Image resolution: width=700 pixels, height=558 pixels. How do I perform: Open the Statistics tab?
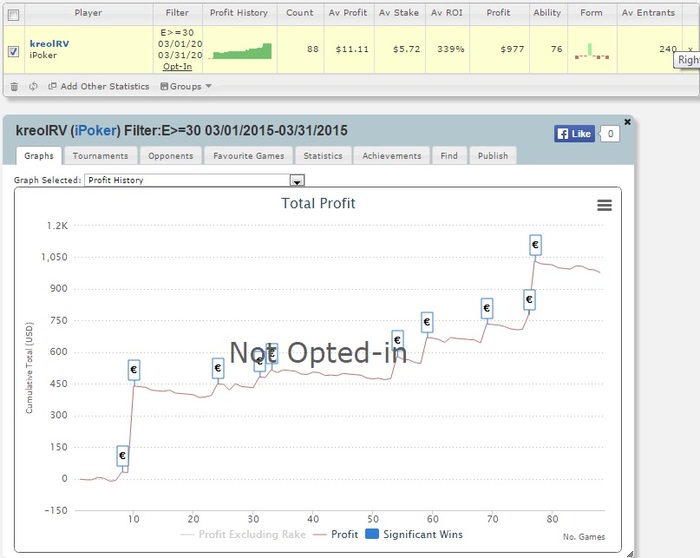323,156
